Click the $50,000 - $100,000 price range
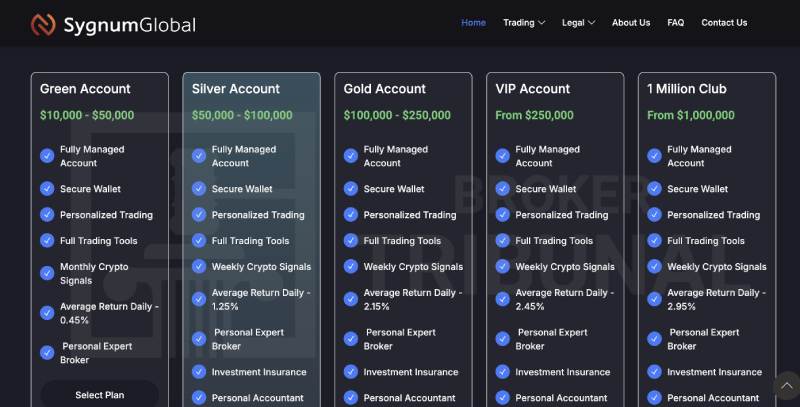Image resolution: width=800 pixels, height=407 pixels. click(242, 115)
